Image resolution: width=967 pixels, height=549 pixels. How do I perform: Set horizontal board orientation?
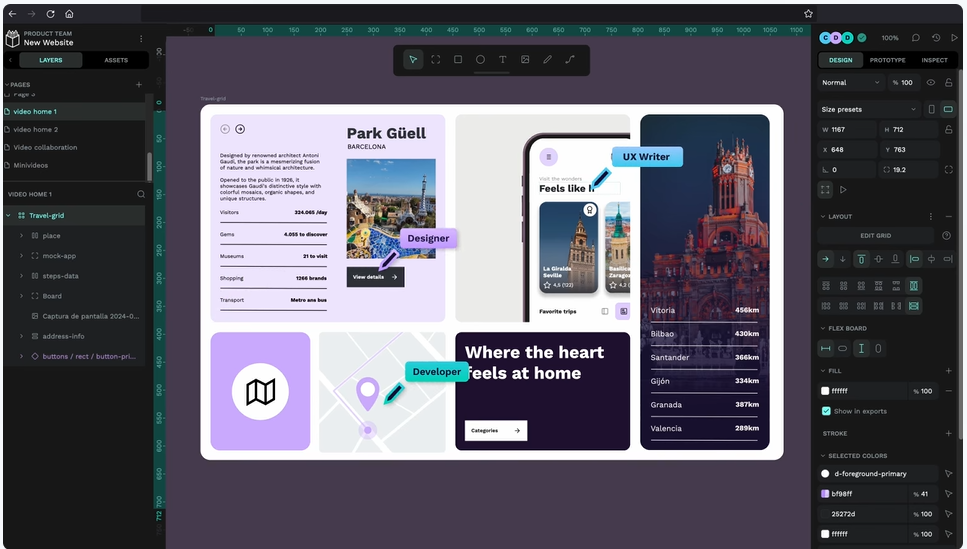948,109
